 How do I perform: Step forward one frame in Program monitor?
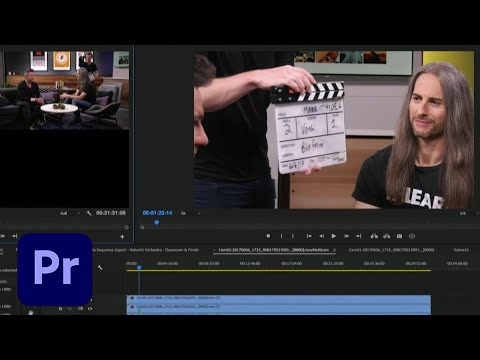(x=346, y=236)
